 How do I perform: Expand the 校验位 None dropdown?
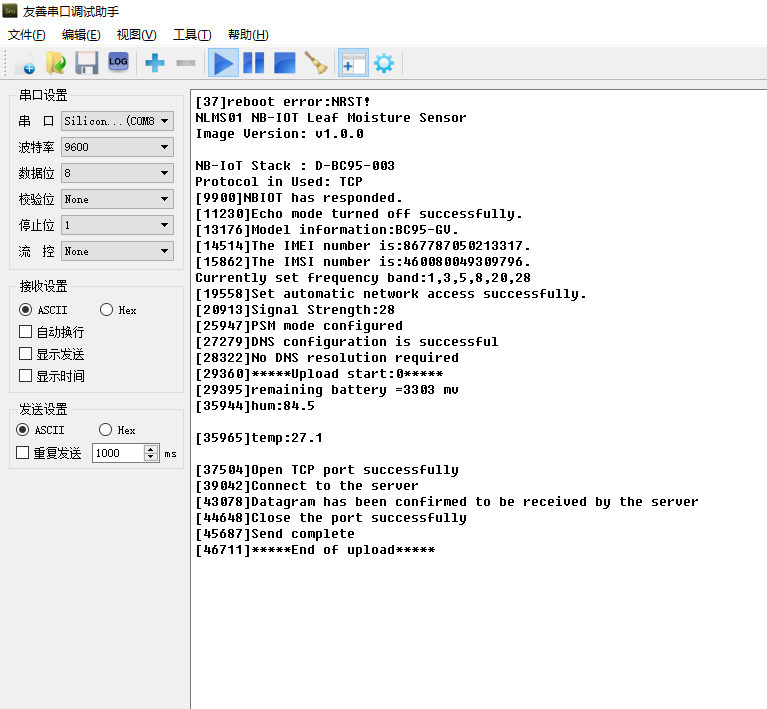[117, 199]
